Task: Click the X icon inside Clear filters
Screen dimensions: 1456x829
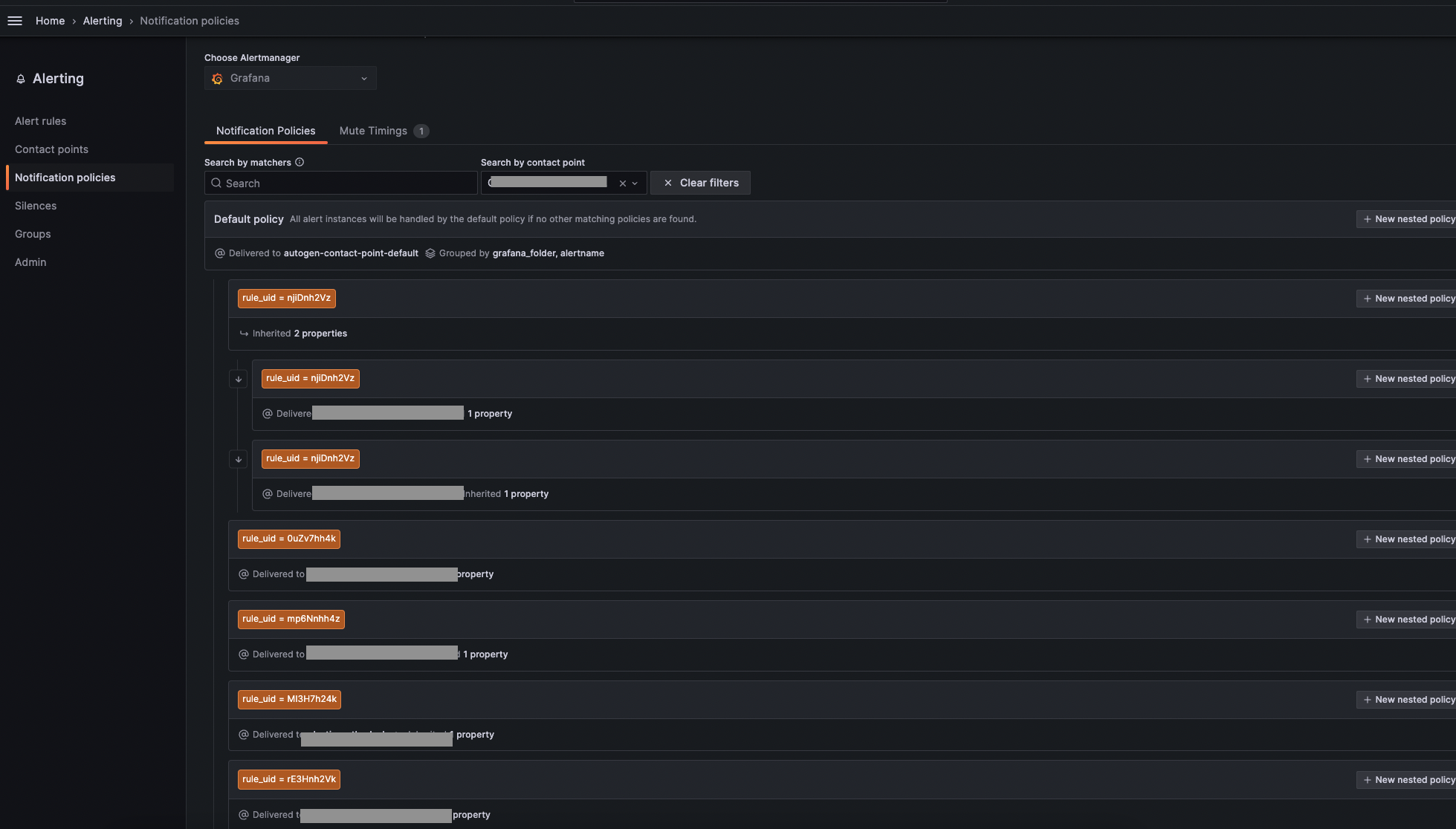Action: pos(668,182)
